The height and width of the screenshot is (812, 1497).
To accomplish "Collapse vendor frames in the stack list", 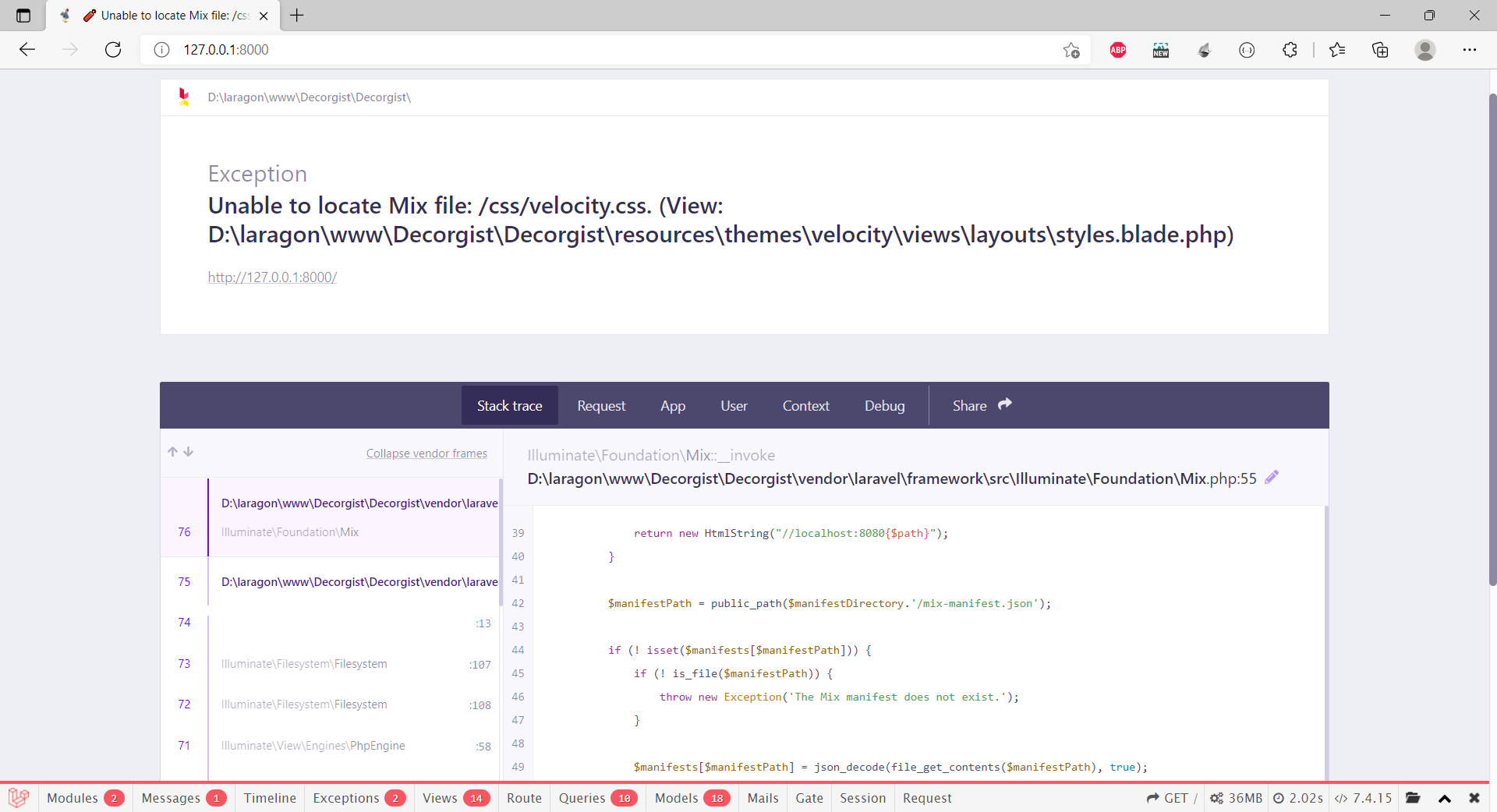I will (426, 454).
